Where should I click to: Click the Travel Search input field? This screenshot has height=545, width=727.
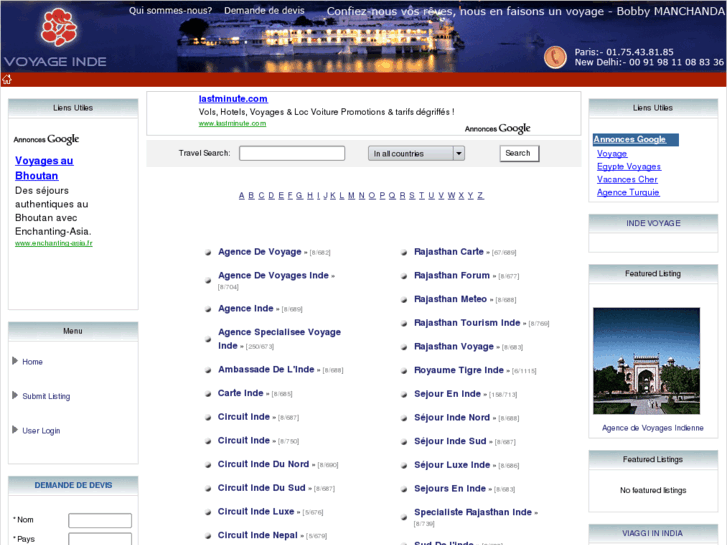click(292, 154)
